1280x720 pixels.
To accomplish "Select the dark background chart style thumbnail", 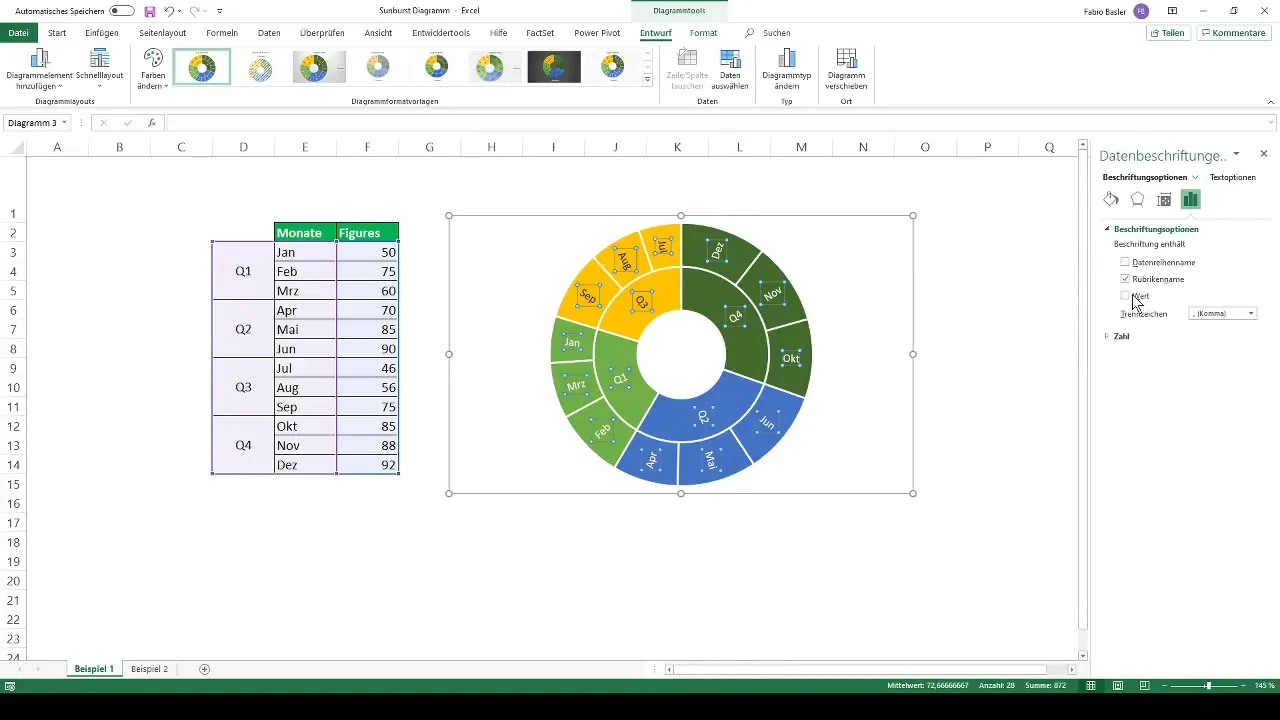I will 554,67.
